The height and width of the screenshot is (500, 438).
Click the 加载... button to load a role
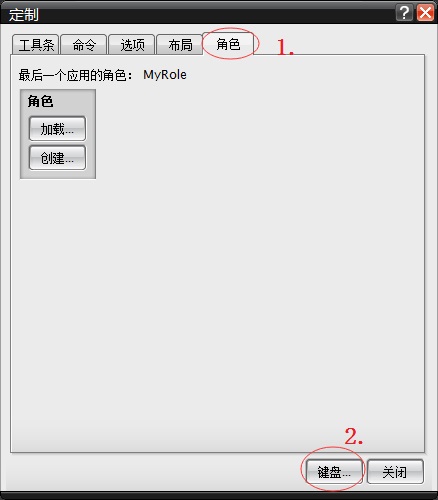point(57,129)
